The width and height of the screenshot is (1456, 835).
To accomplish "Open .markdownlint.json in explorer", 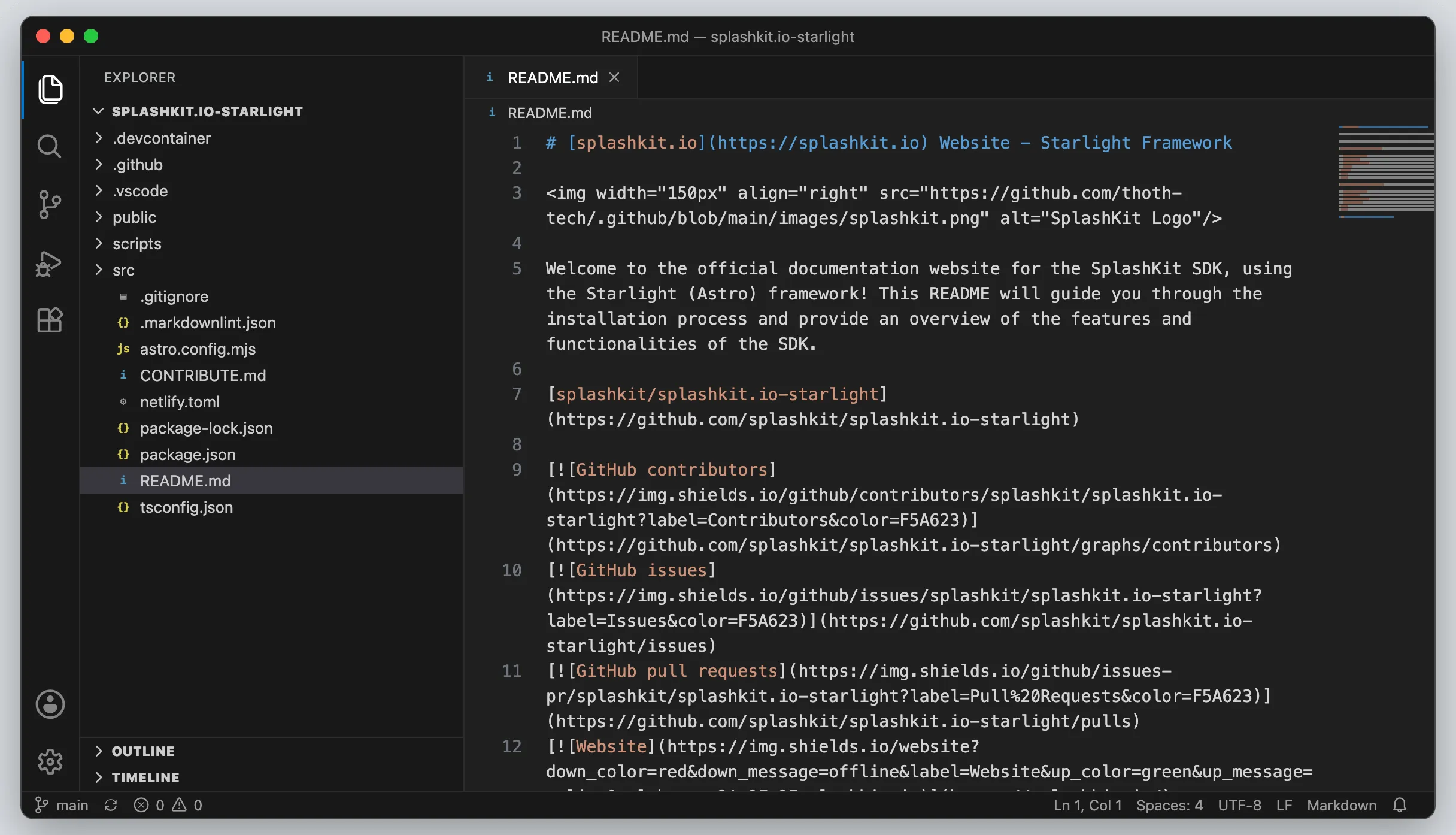I will [x=272, y=323].
